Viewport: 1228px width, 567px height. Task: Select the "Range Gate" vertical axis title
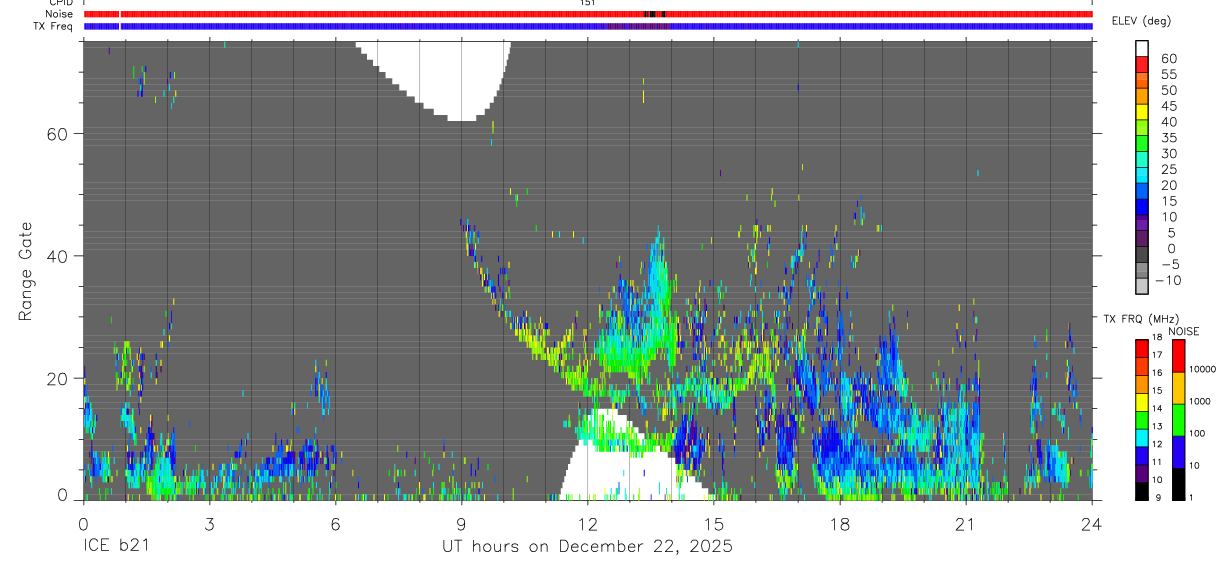point(27,271)
